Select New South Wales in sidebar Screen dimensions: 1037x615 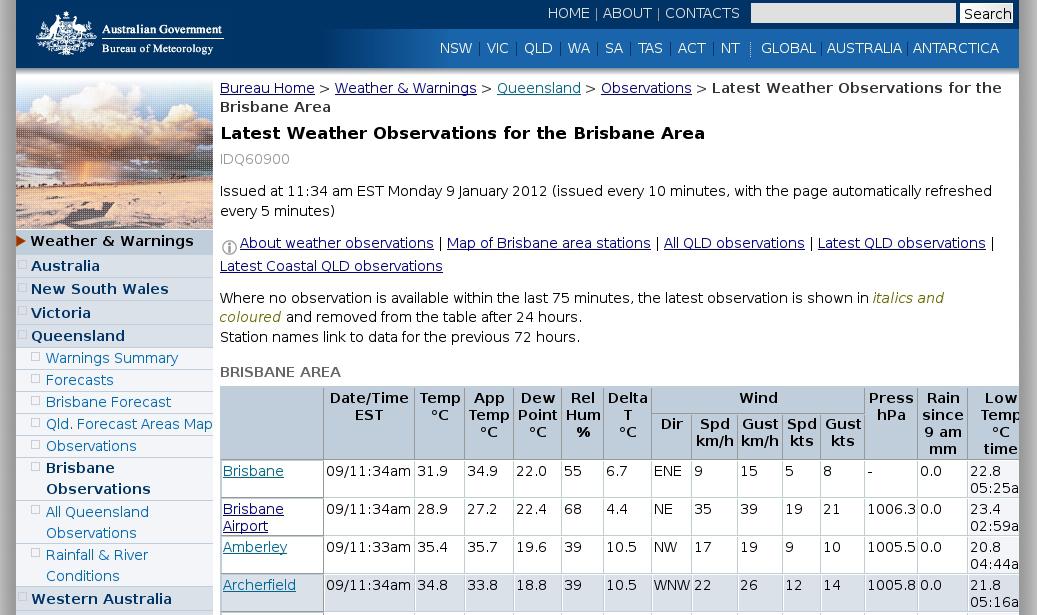pos(100,289)
